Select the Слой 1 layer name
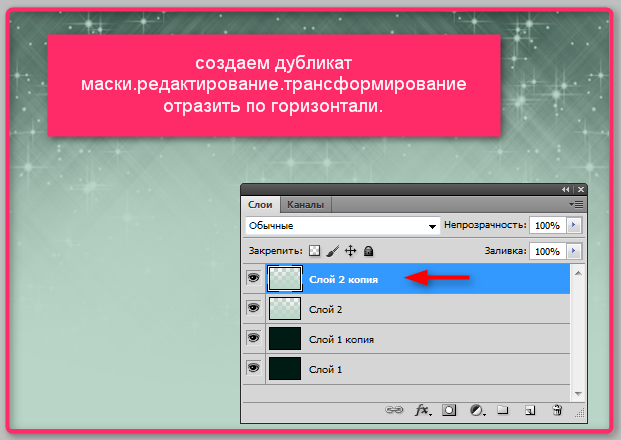 (326, 370)
